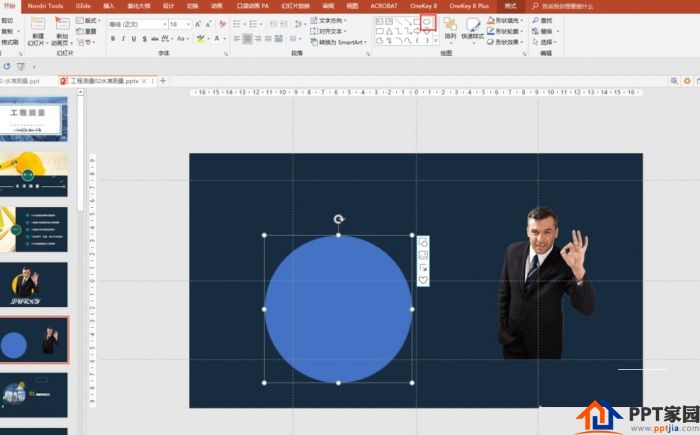
Task: Toggle Bold formatting
Action: (113, 39)
